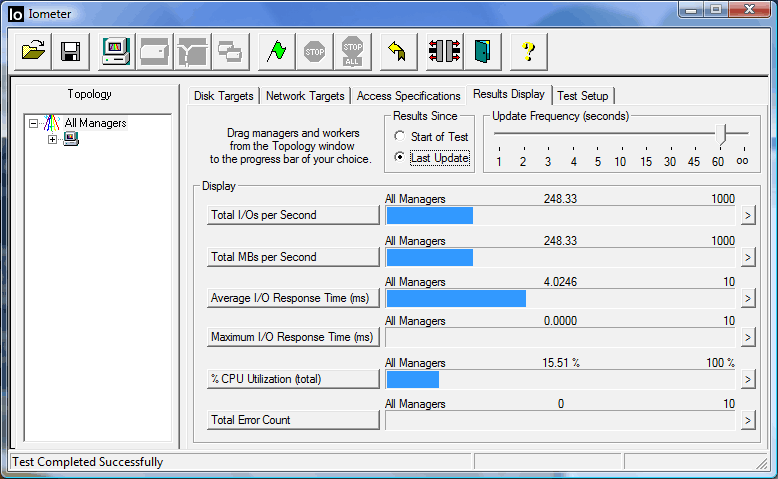Start tests with the green flag icon
This screenshot has height=479, width=778.
tap(276, 51)
